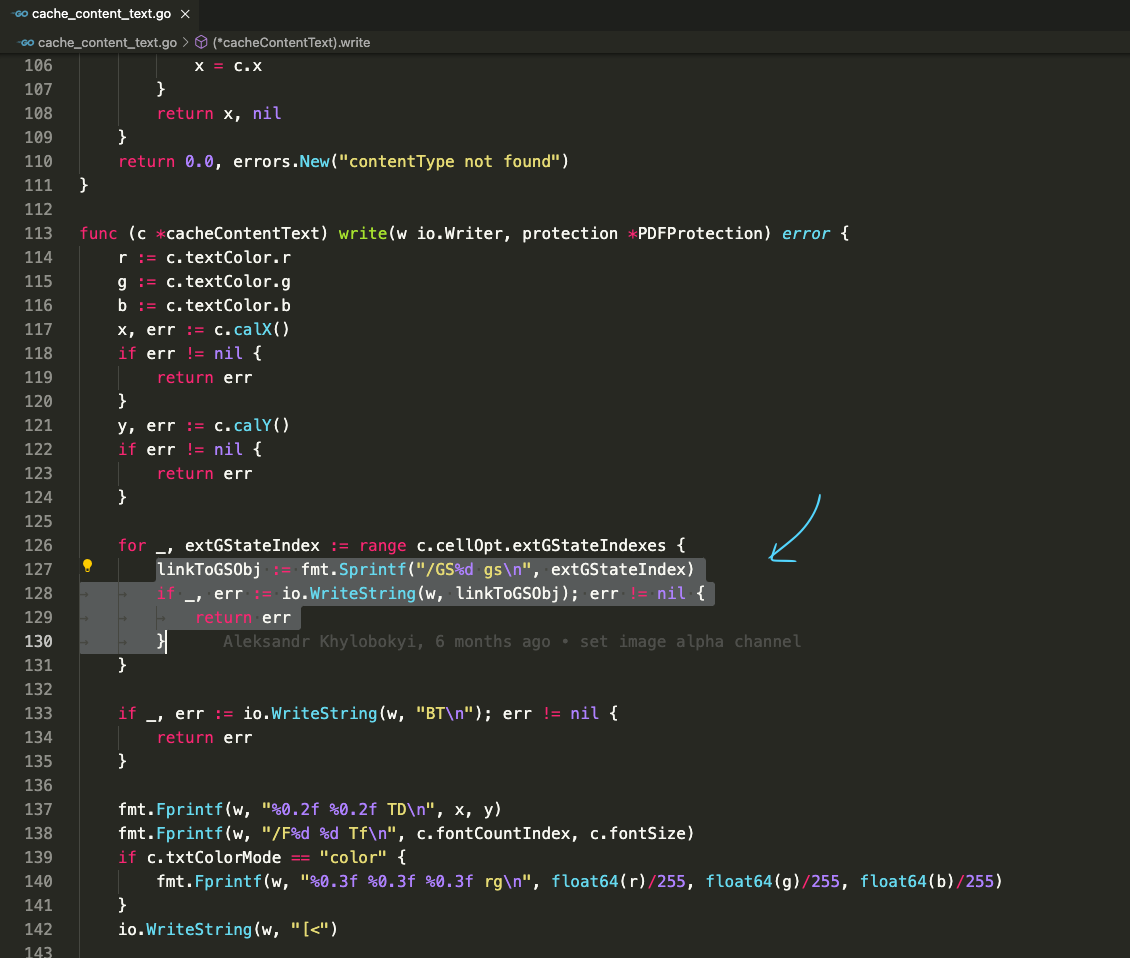Open the lightbulb code action on line 127
Viewport: 1130px width, 958px height.
[x=87, y=566]
